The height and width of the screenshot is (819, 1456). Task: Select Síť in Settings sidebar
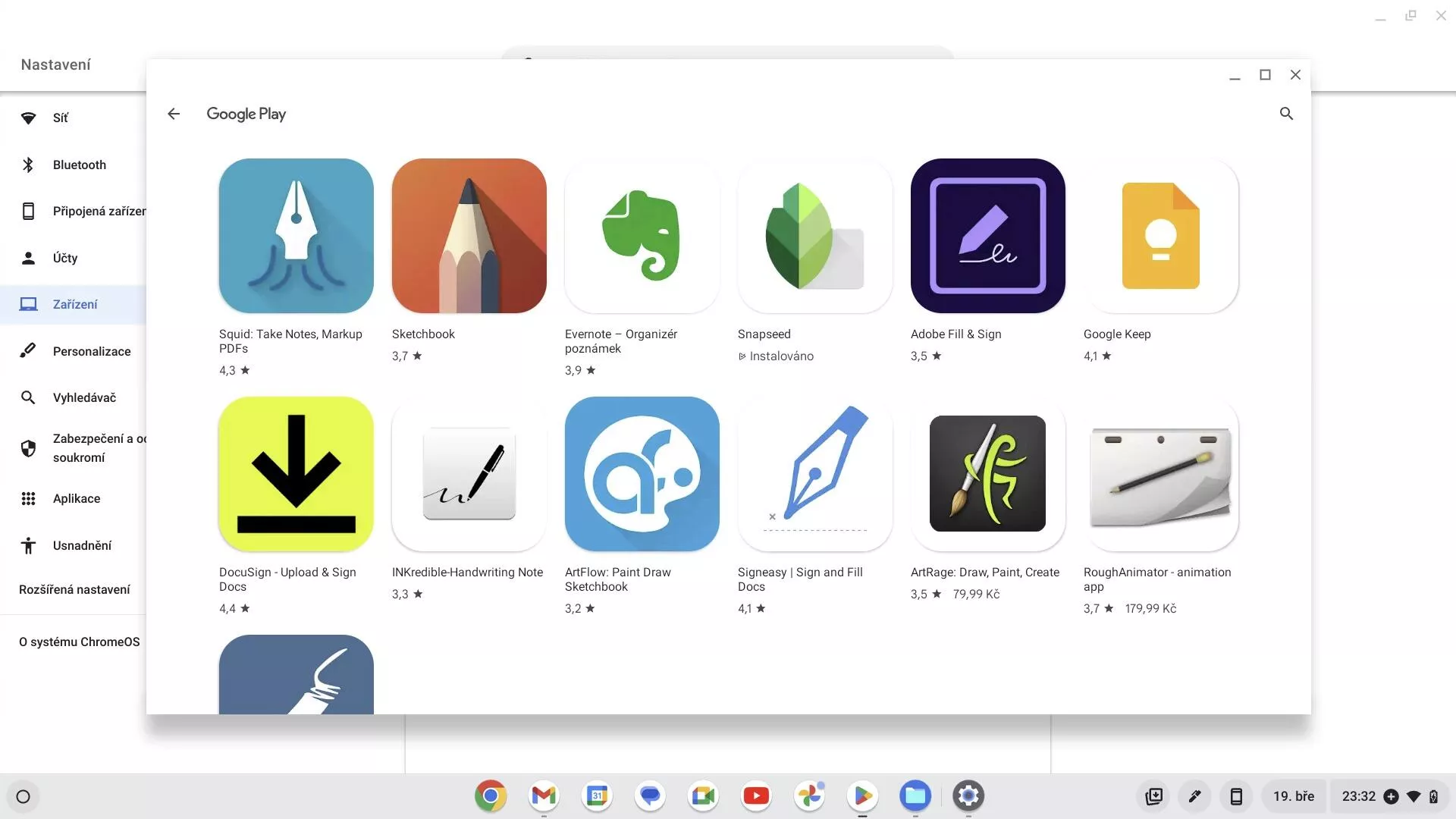(x=74, y=118)
